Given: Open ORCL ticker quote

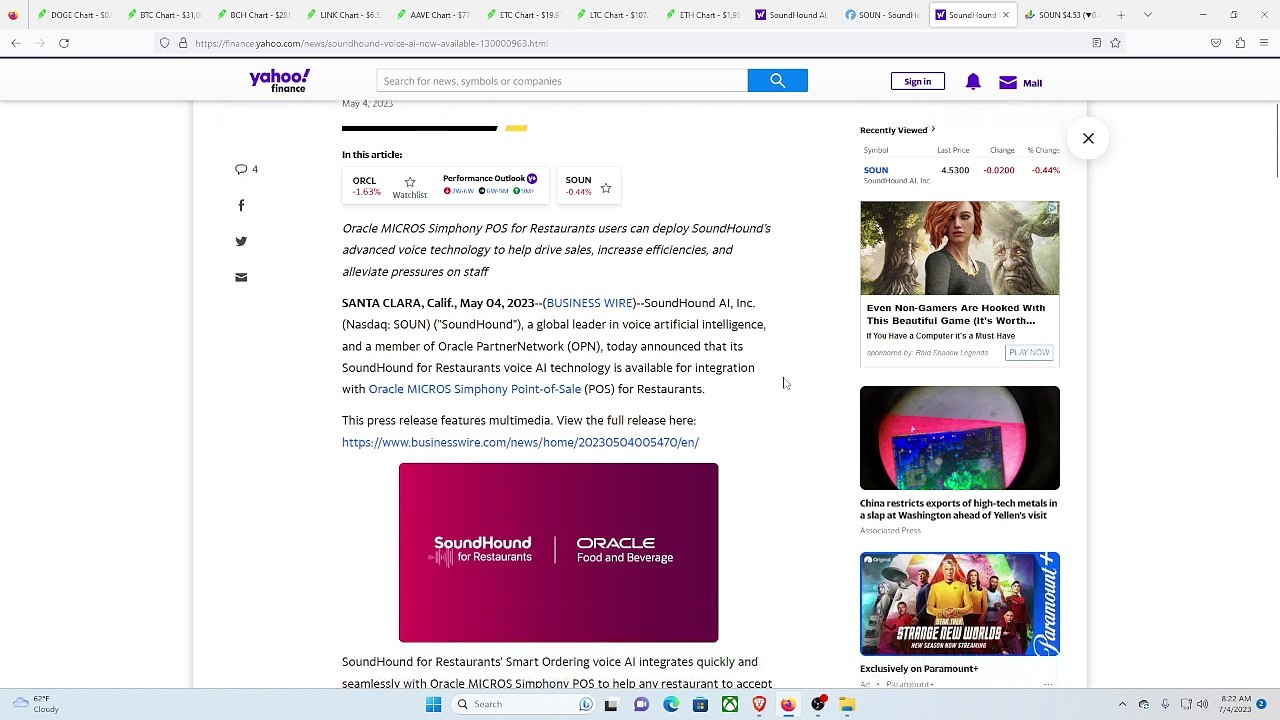Looking at the screenshot, I should pos(364,186).
